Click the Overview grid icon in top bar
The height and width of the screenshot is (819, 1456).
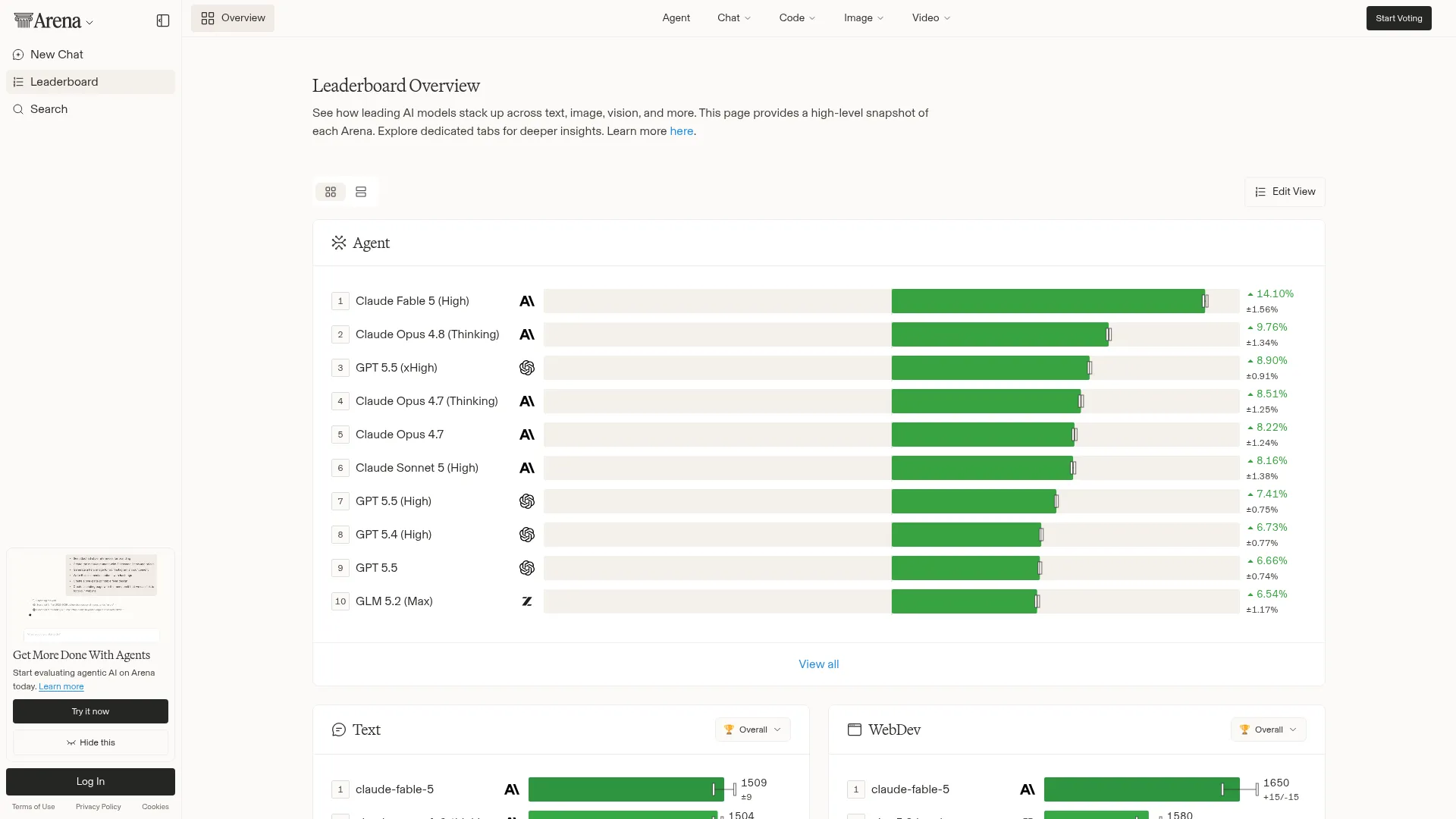(x=208, y=18)
